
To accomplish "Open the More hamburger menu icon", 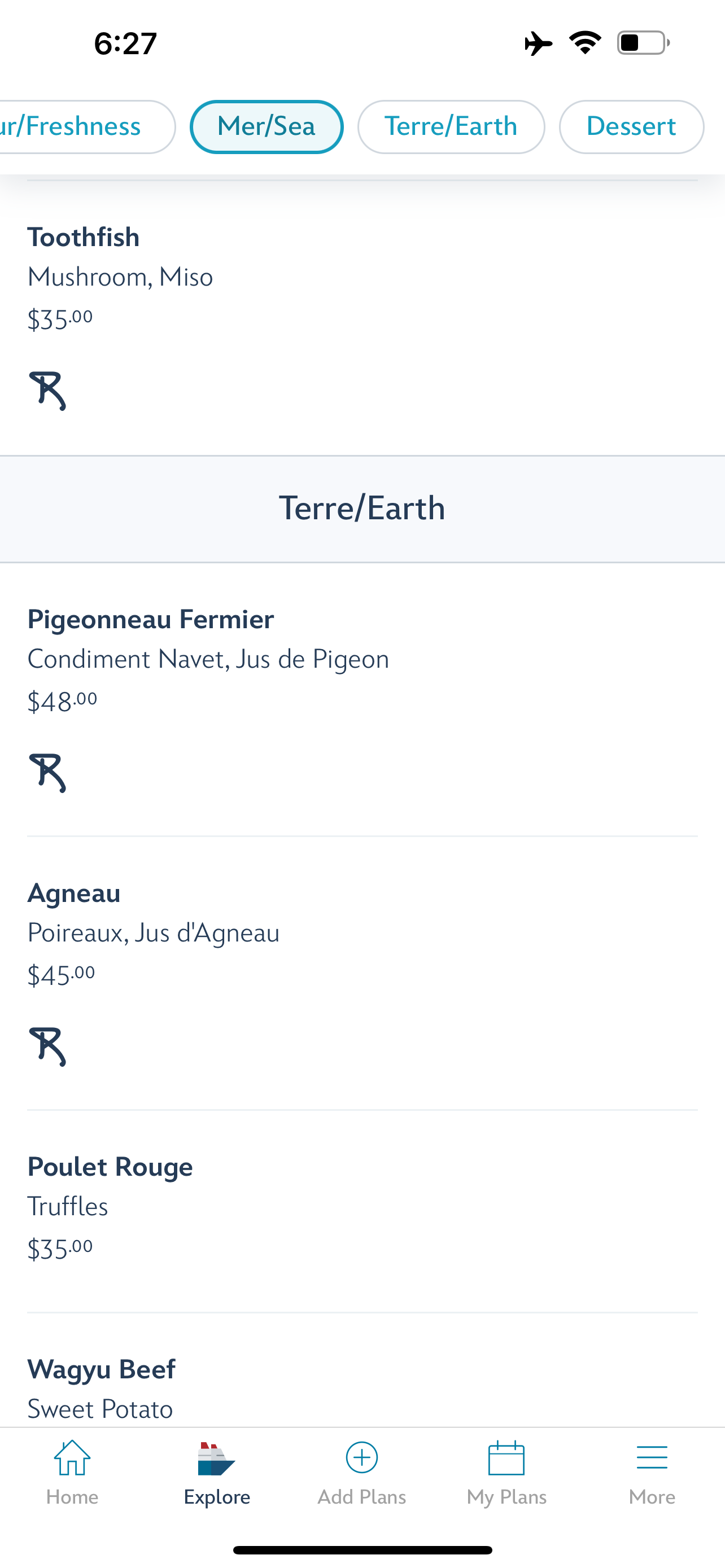I will [652, 1457].
